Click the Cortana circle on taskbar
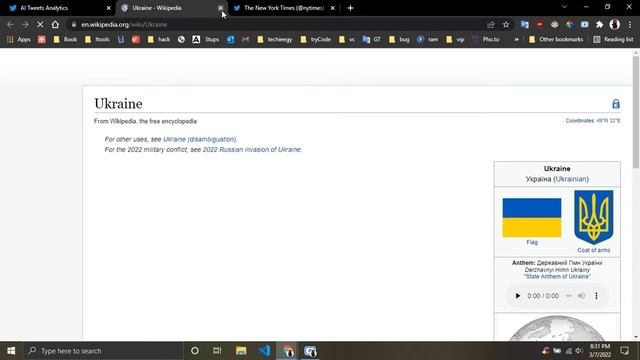 pos(195,351)
